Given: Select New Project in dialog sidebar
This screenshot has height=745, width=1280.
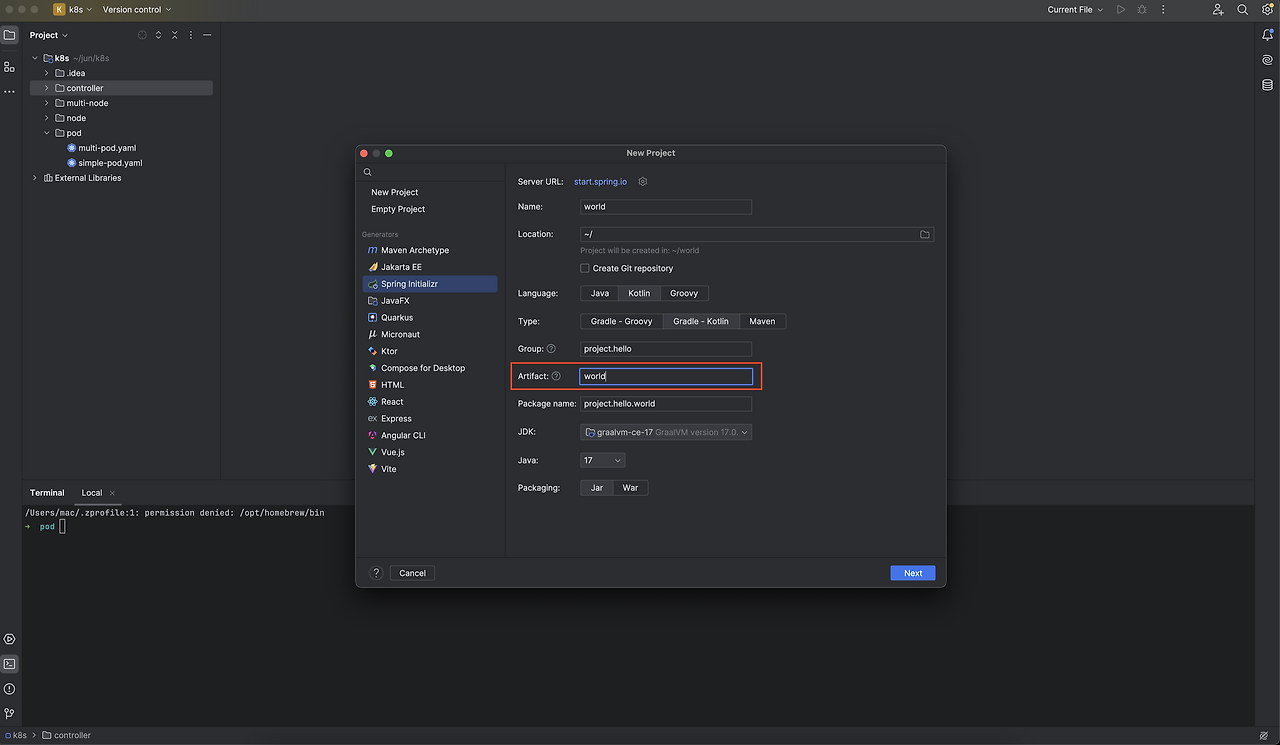Looking at the screenshot, I should tap(395, 192).
